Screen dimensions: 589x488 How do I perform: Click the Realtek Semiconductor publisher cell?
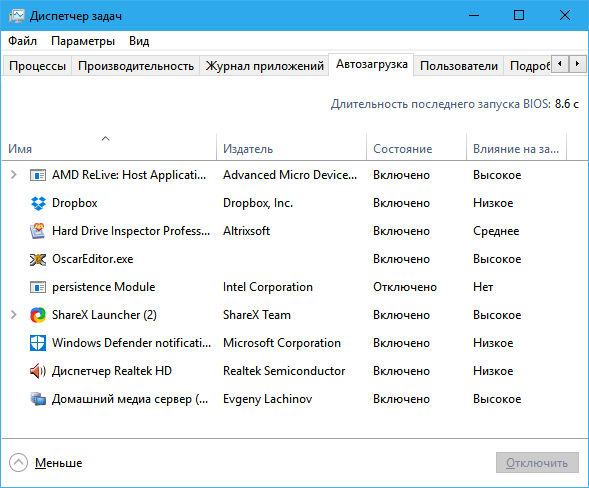pyautogui.click(x=284, y=371)
